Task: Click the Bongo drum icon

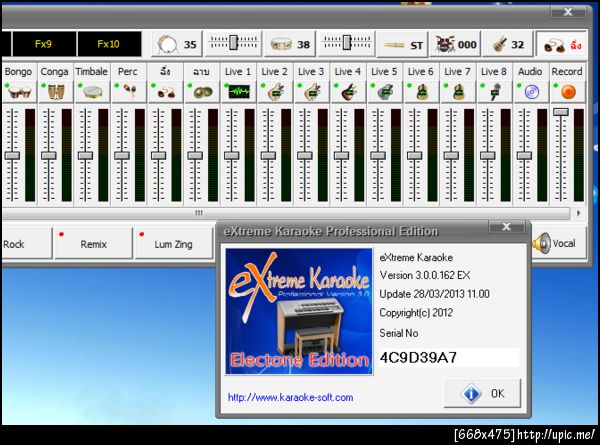Action: [x=19, y=92]
